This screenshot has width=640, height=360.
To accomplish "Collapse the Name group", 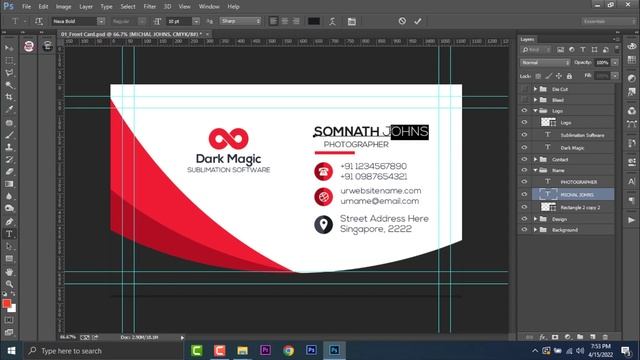I will tap(535, 170).
